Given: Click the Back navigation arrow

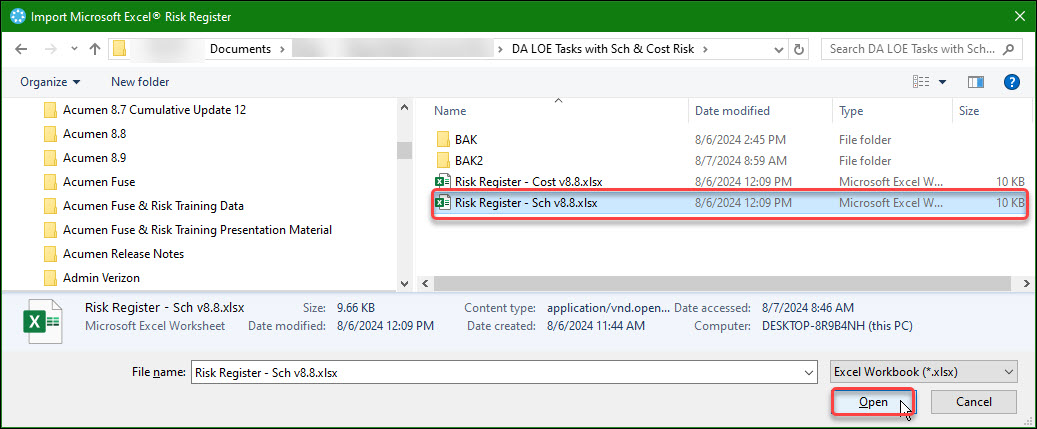Looking at the screenshot, I should click(21, 49).
